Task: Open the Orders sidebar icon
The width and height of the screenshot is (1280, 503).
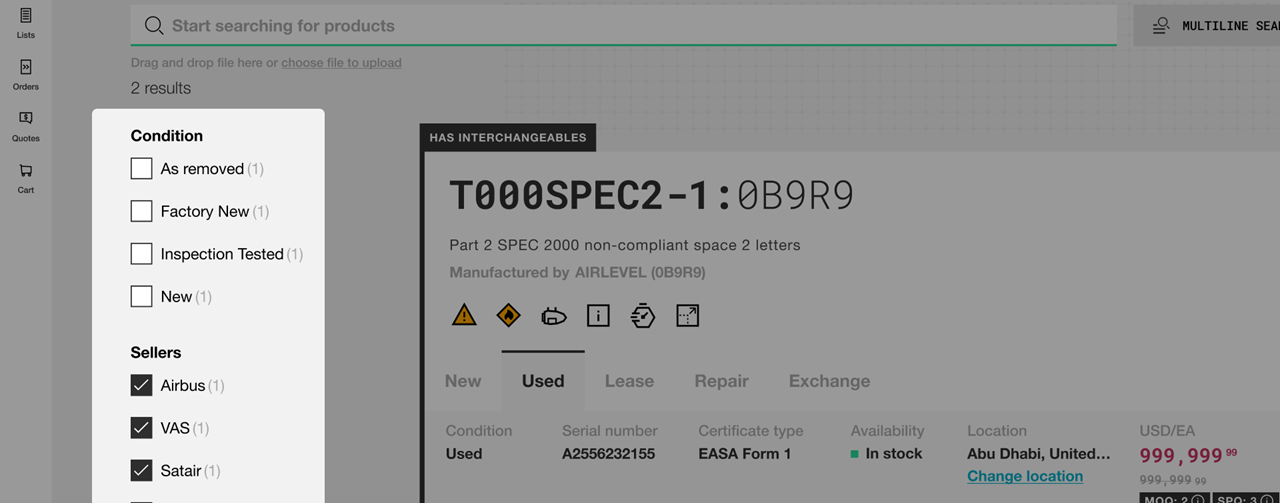Action: (26, 75)
